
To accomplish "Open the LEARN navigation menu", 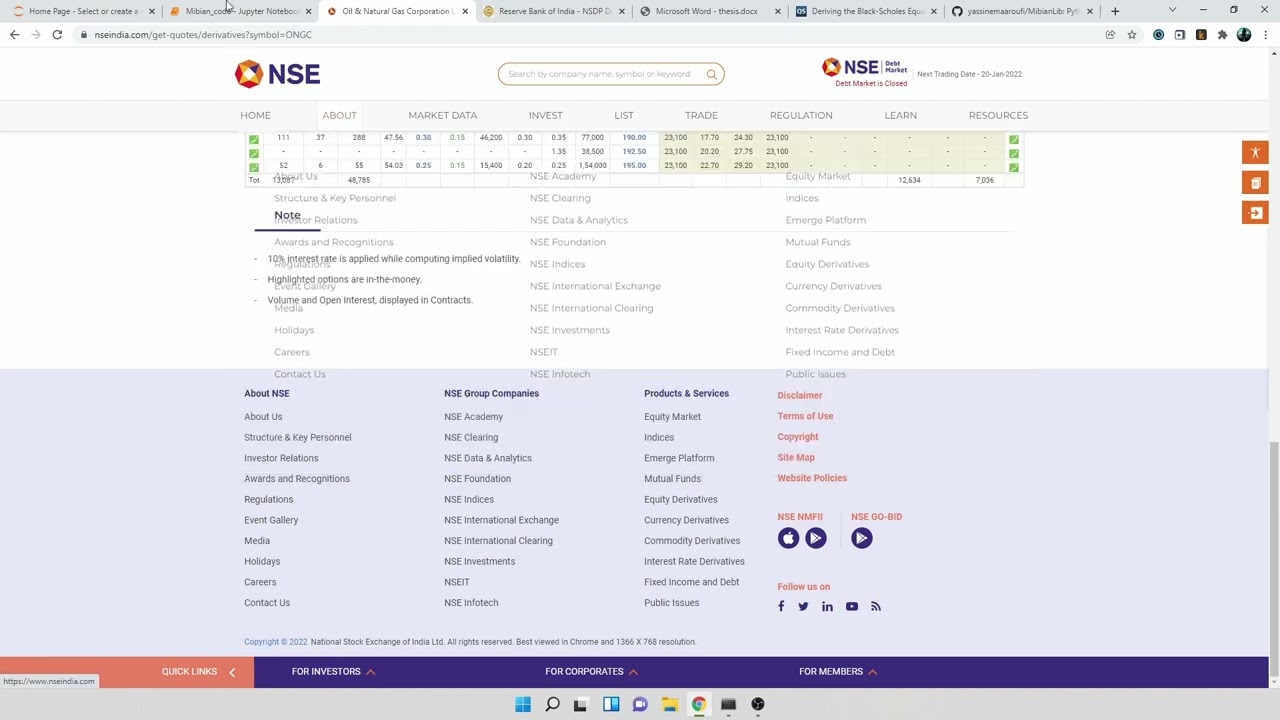I will click(900, 115).
